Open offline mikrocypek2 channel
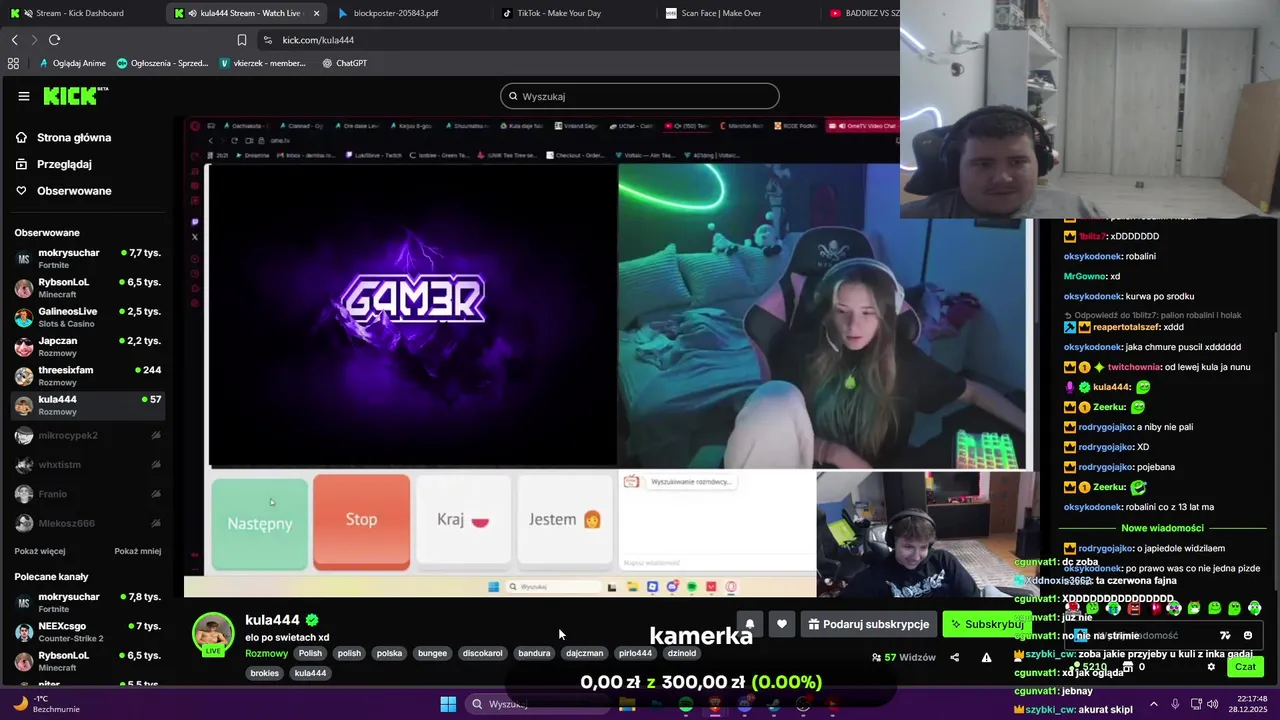 88,435
